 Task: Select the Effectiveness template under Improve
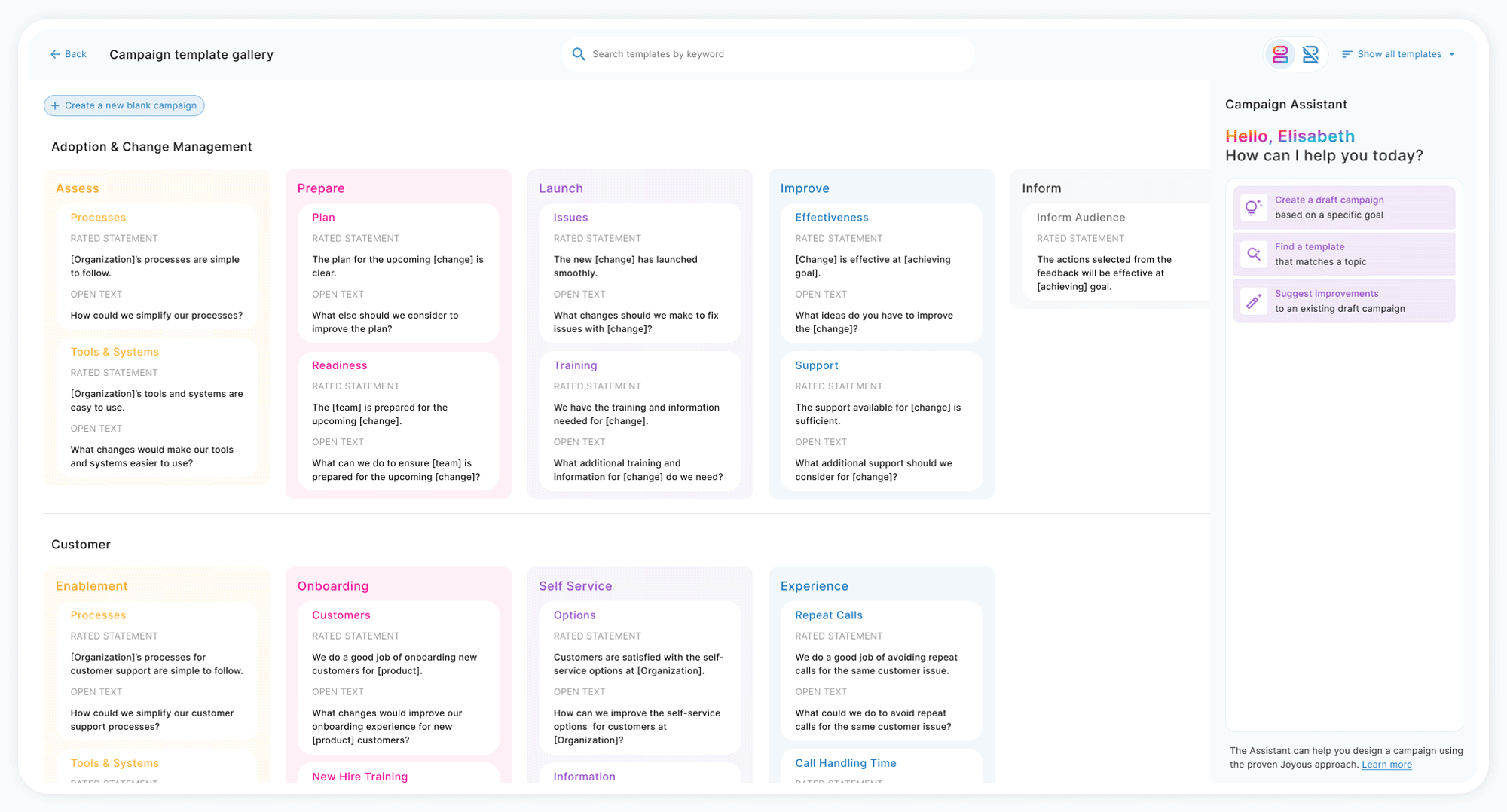(x=881, y=273)
